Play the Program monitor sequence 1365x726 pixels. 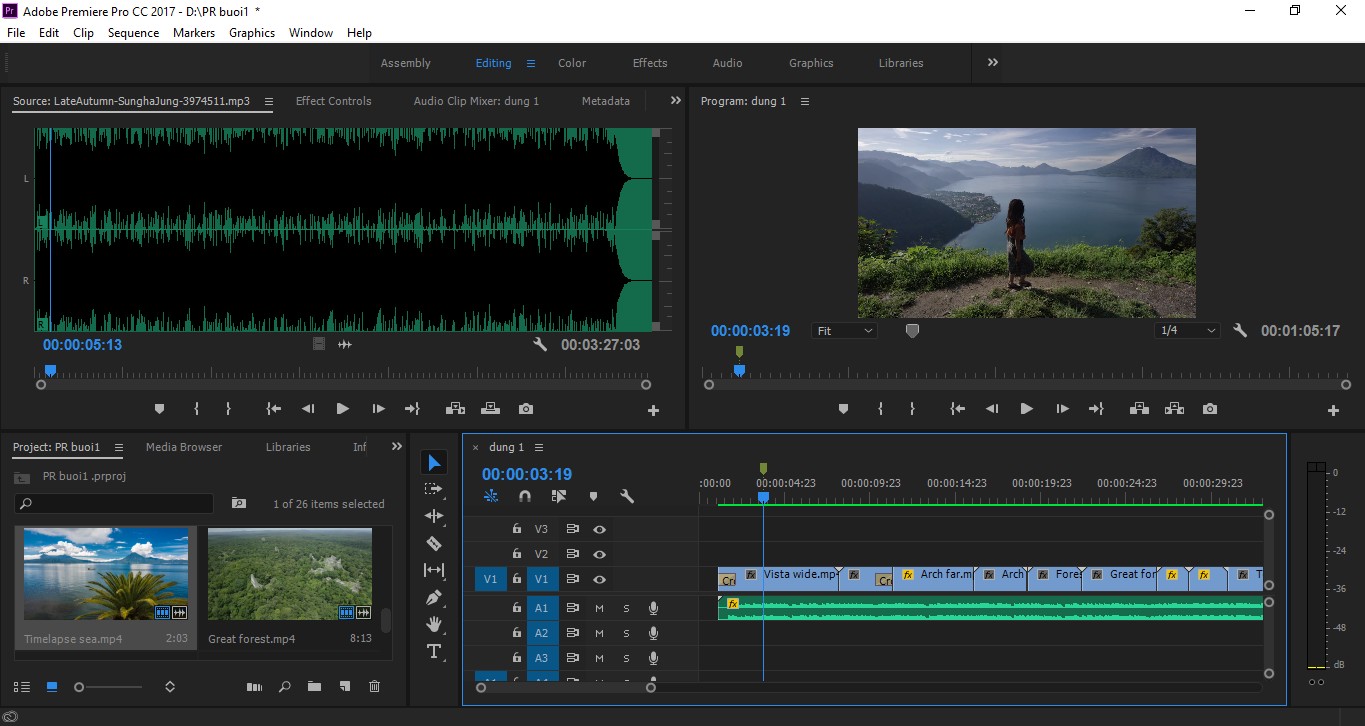pos(1026,409)
